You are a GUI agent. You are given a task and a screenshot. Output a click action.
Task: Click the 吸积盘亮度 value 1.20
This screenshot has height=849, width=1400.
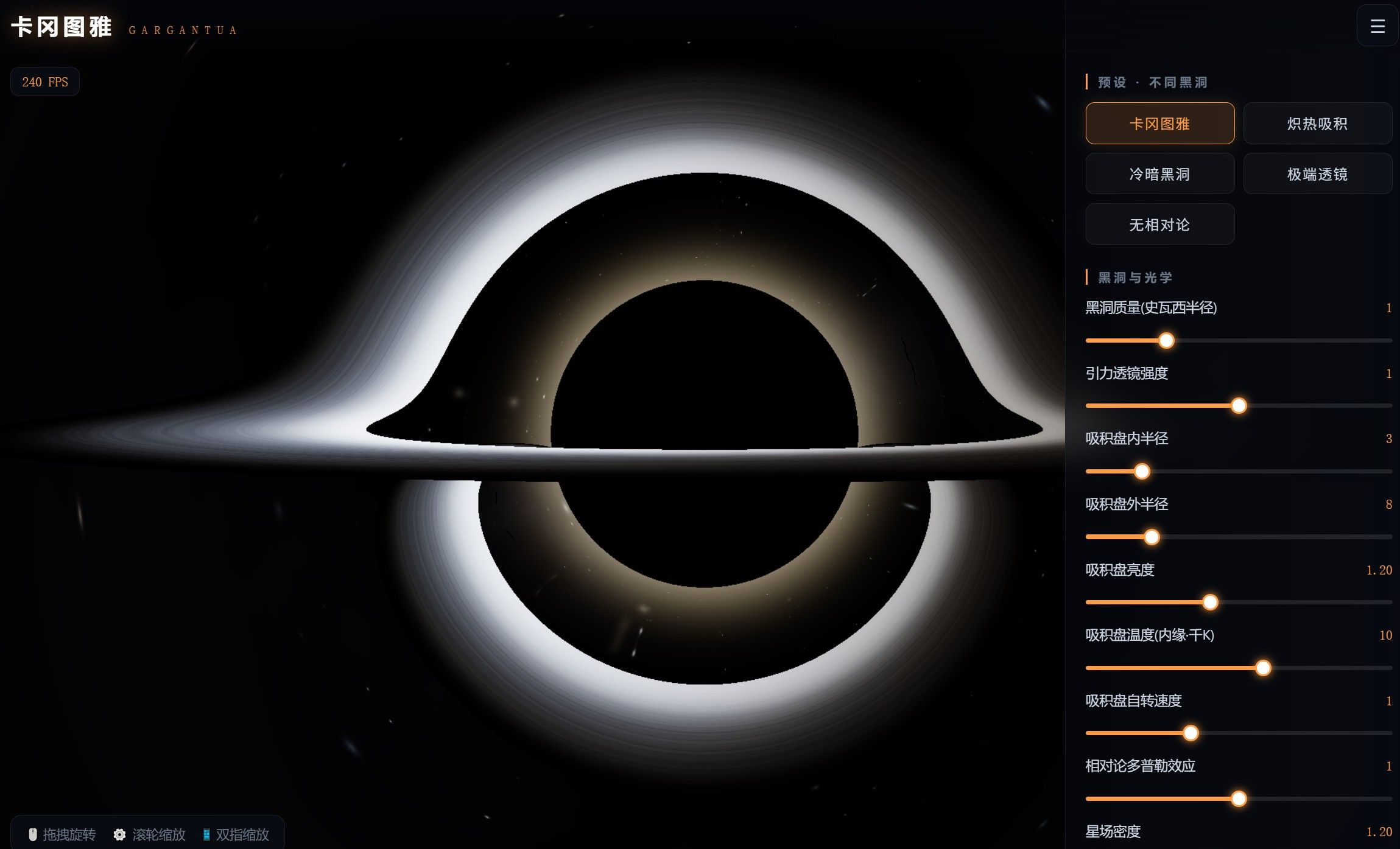coord(1379,570)
